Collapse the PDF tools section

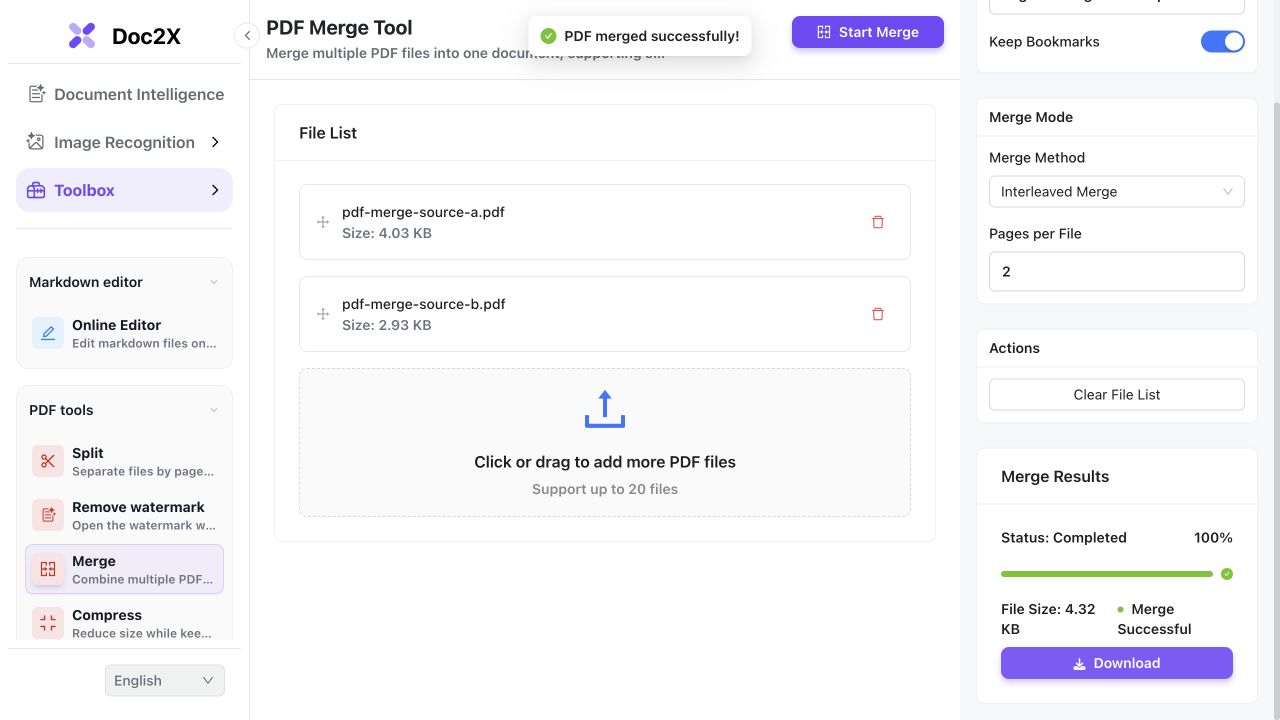click(x=213, y=410)
